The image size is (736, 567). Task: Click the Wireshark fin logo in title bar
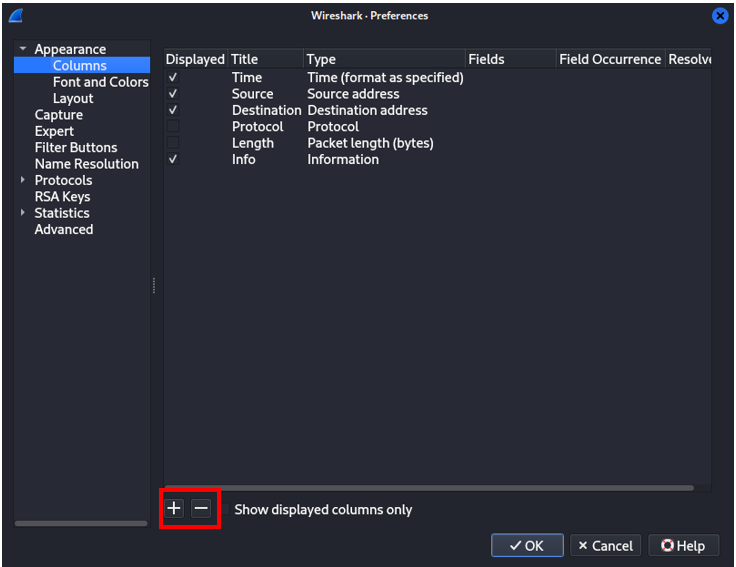(x=16, y=16)
